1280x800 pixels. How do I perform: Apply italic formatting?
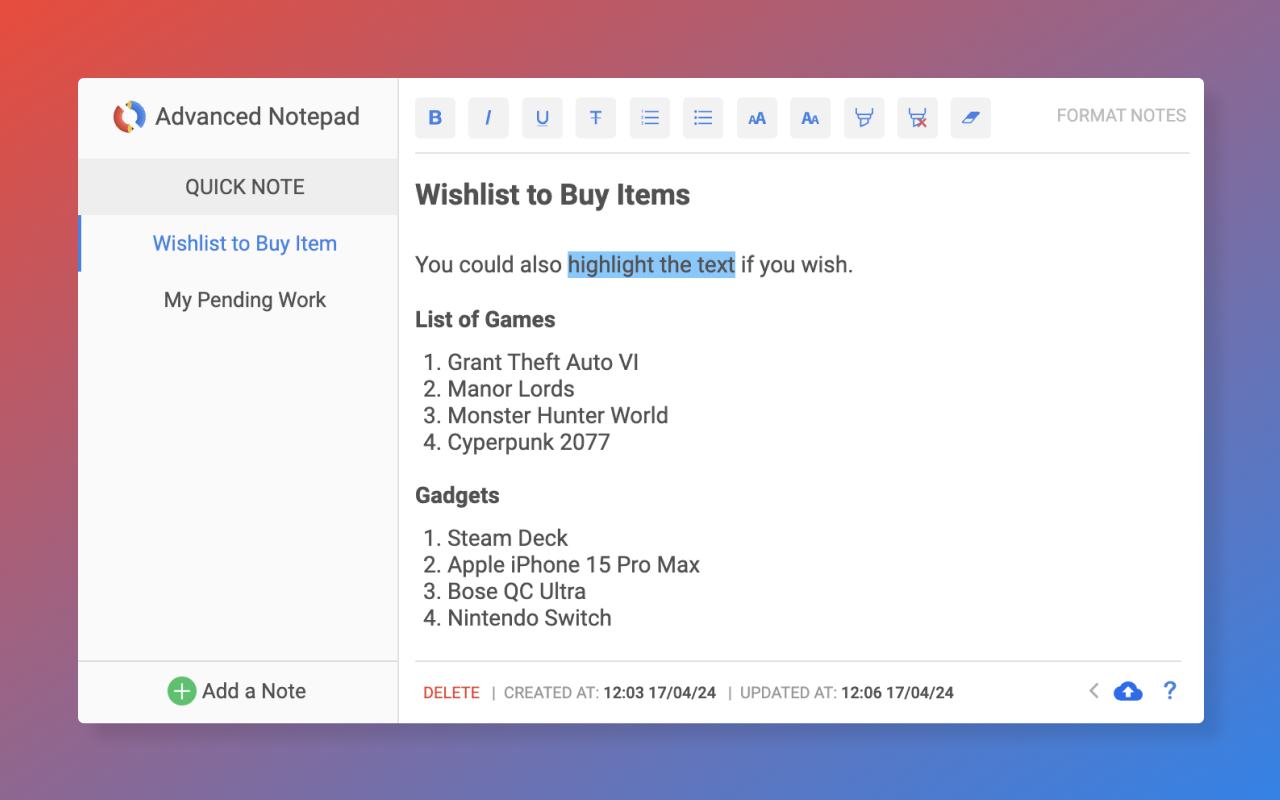(x=488, y=118)
